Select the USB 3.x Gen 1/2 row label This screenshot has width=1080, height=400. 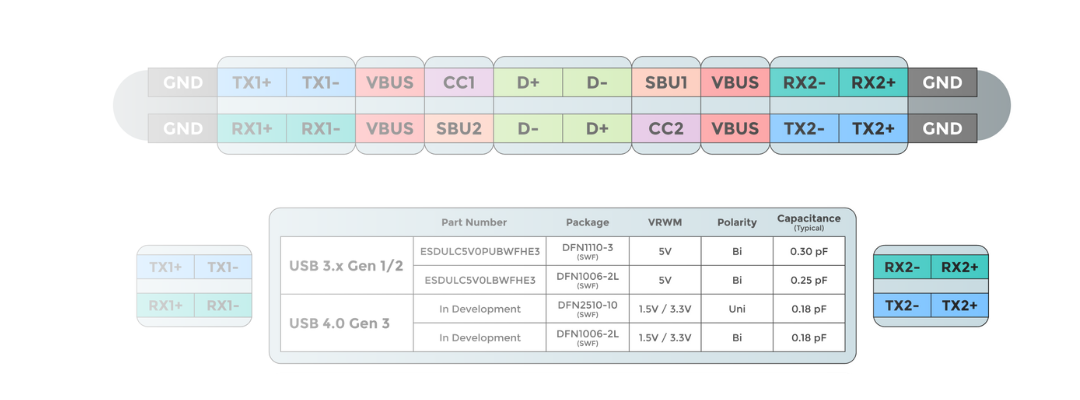(346, 266)
